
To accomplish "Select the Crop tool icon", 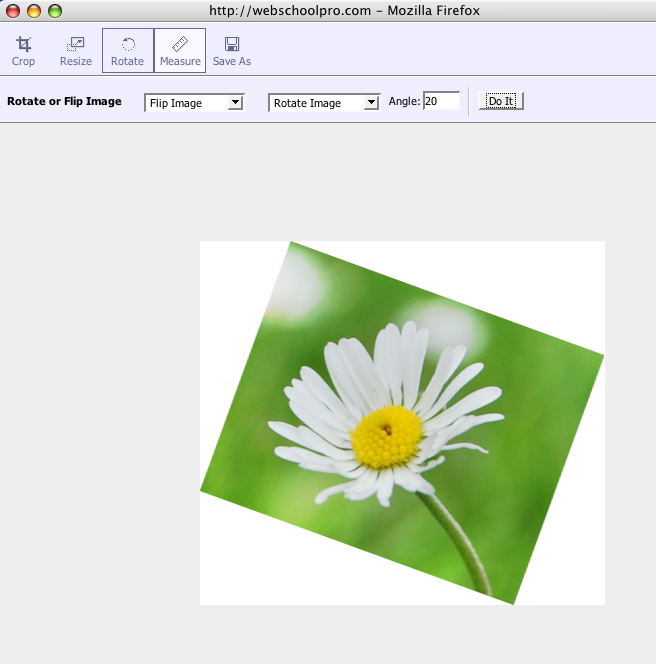I will [x=23, y=44].
